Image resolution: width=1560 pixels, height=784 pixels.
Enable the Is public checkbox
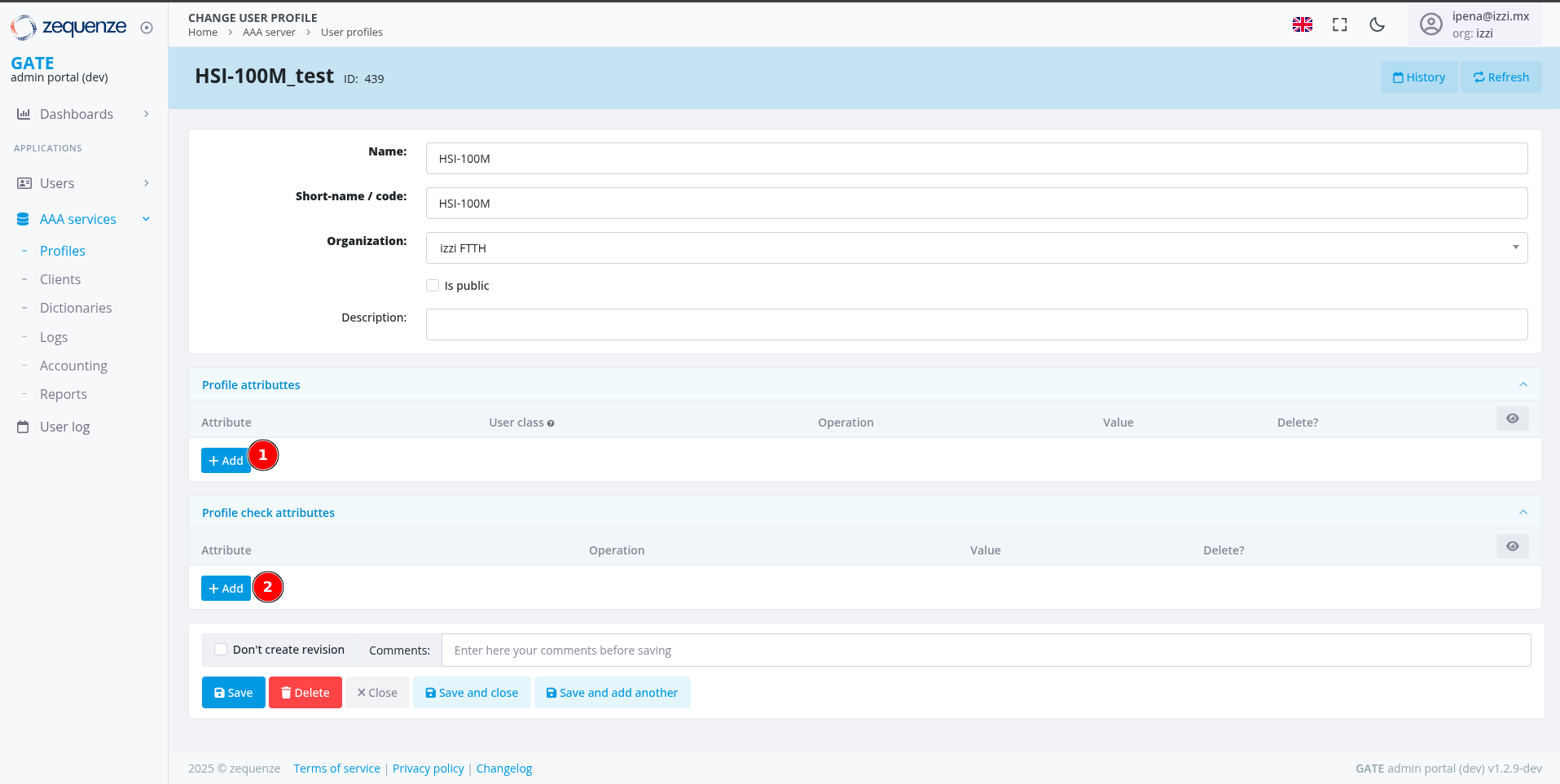point(433,285)
